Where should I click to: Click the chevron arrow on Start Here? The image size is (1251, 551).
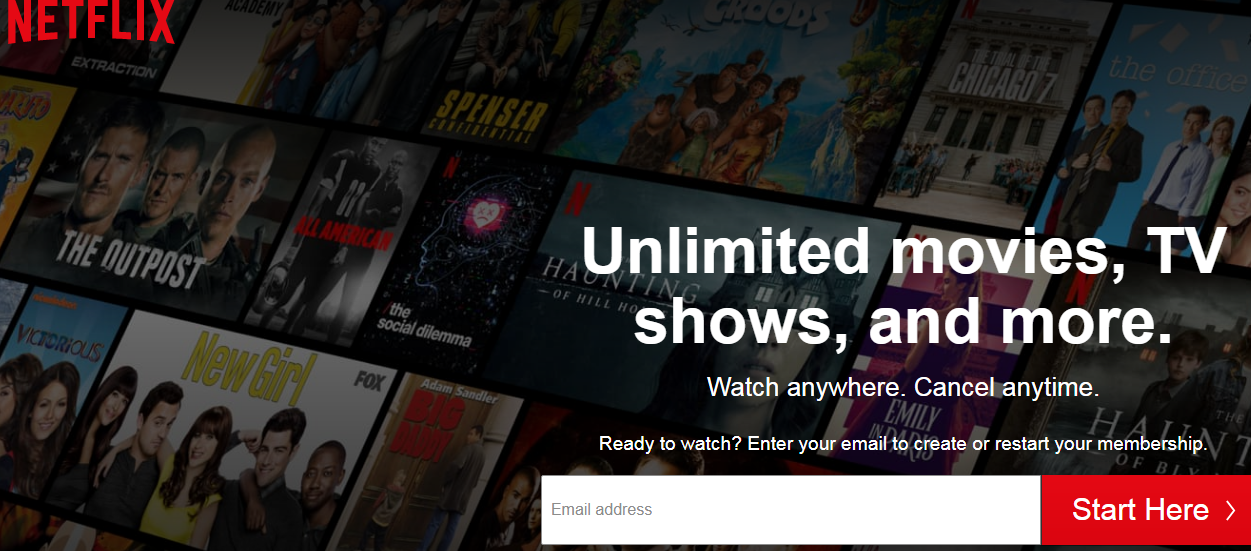1230,511
